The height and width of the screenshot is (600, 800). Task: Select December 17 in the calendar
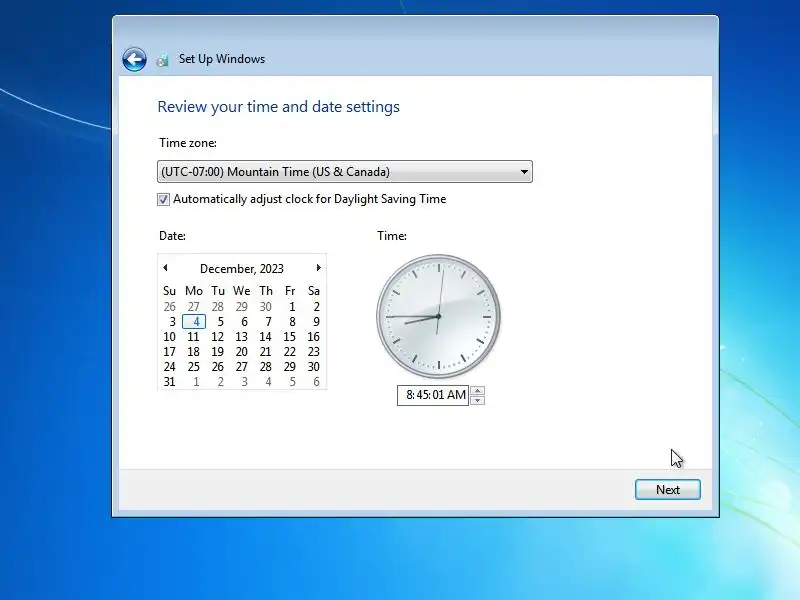[169, 352]
